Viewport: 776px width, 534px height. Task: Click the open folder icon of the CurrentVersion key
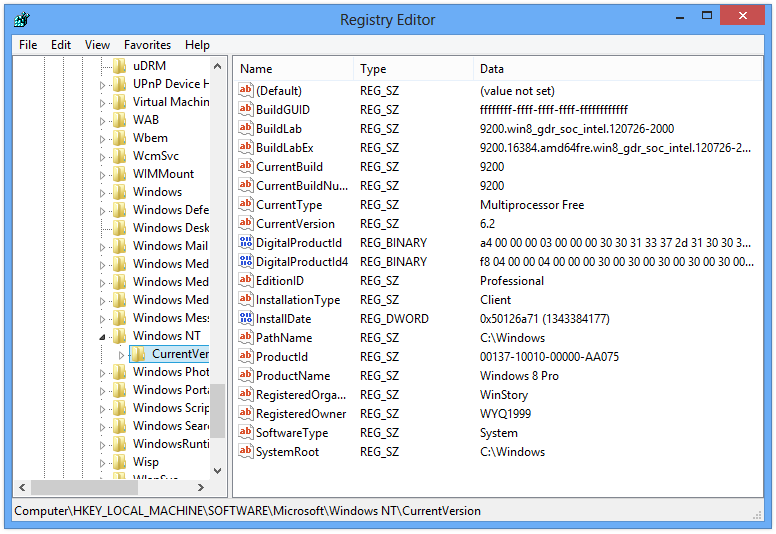pyautogui.click(x=139, y=354)
